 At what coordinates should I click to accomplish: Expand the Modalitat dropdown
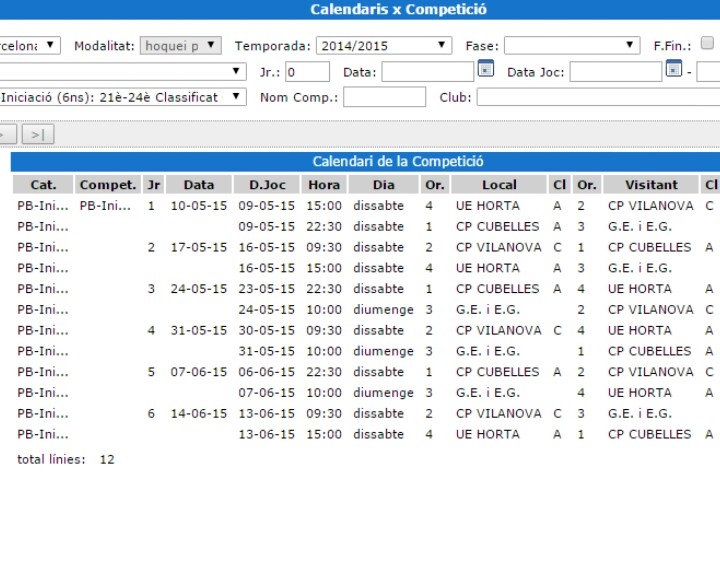182,45
